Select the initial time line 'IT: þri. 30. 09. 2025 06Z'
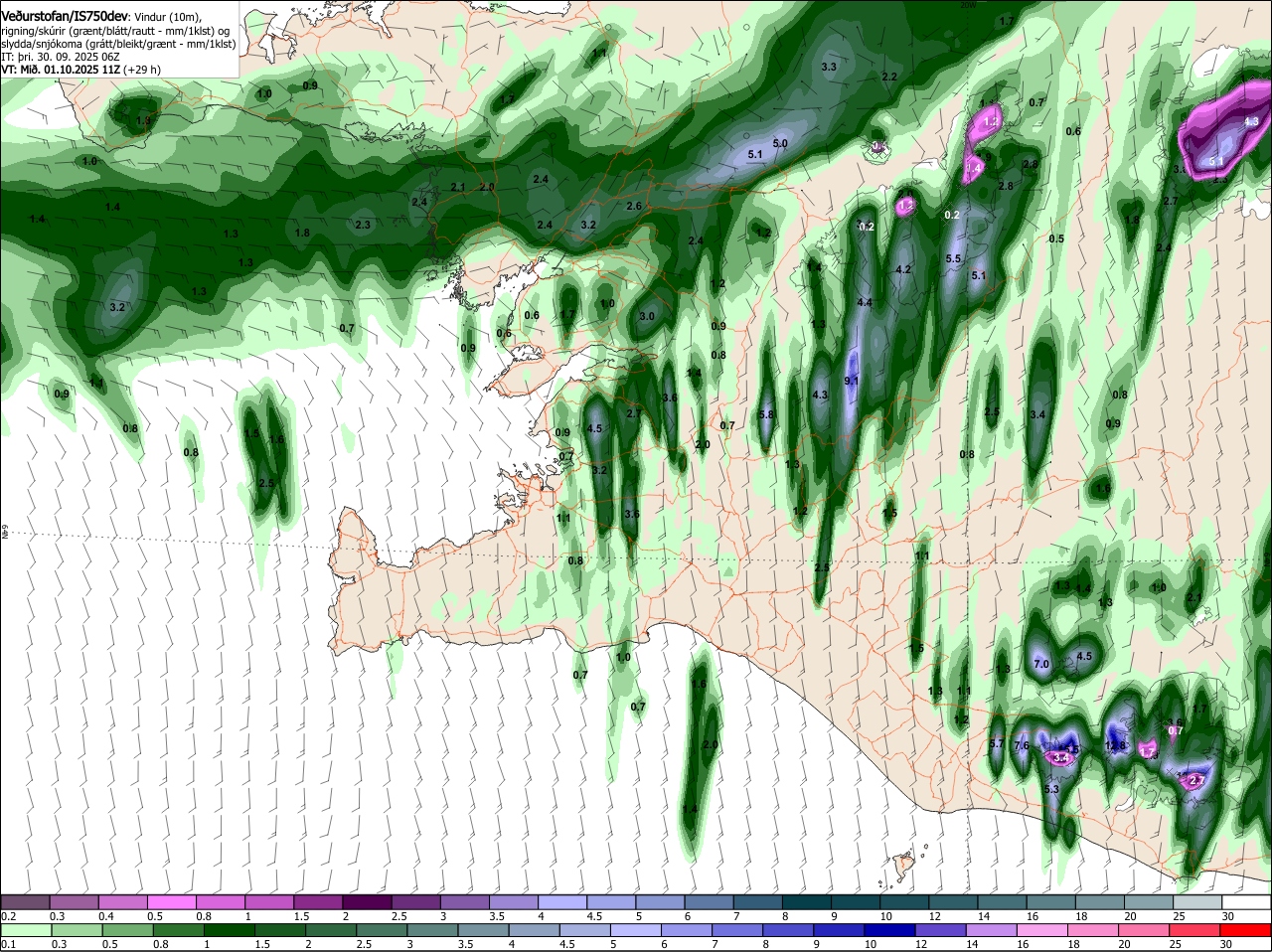The image size is (1272, 952). (x=61, y=58)
